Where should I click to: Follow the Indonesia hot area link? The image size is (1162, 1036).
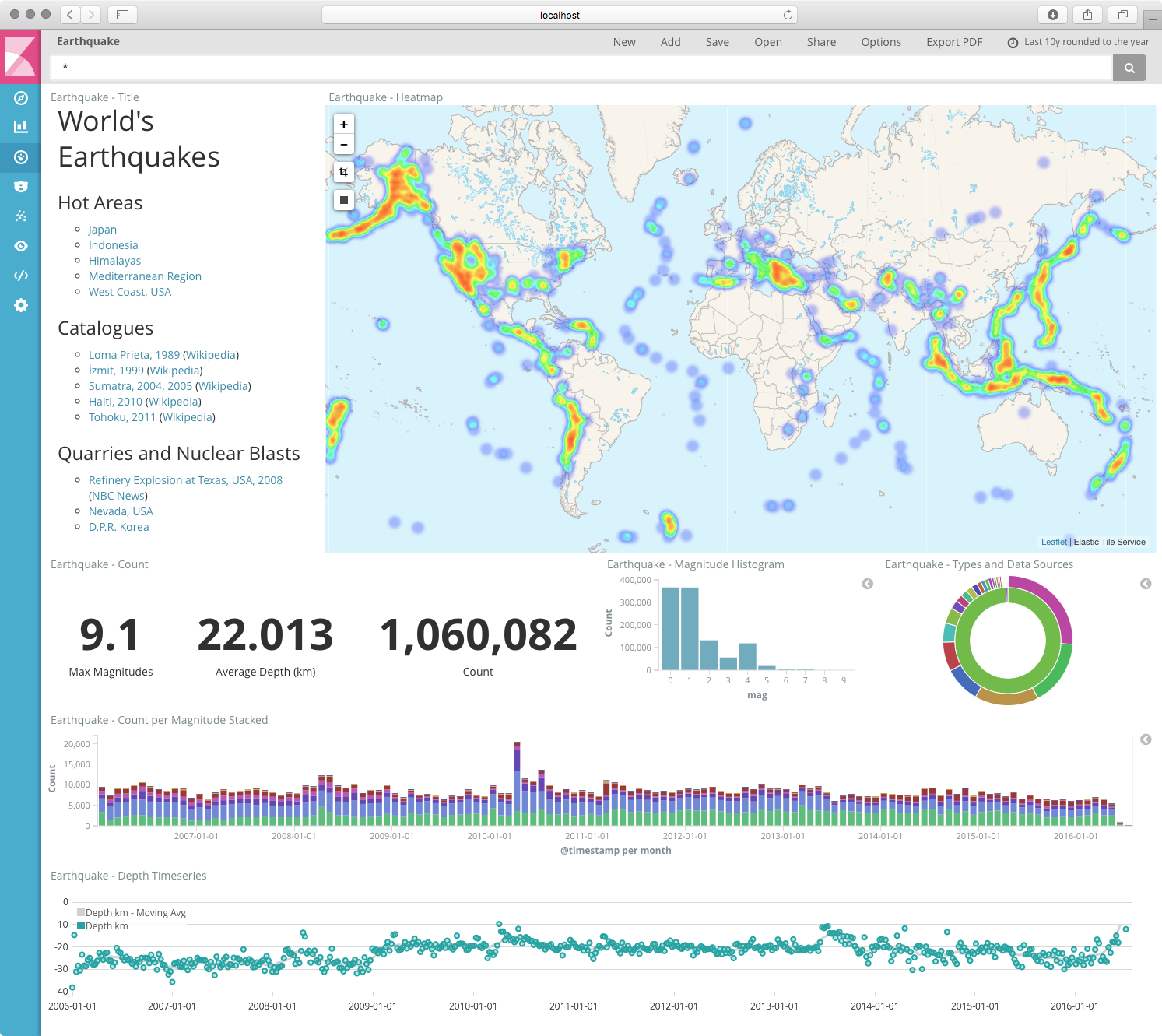pyautogui.click(x=113, y=245)
